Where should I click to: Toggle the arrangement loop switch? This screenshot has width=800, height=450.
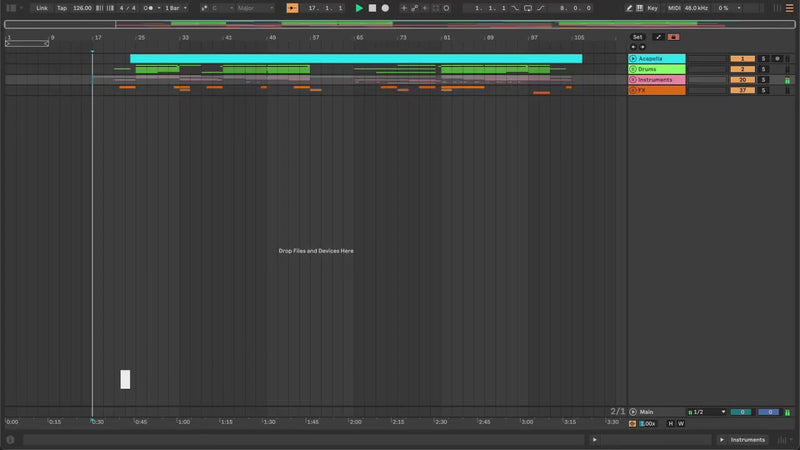528,8
